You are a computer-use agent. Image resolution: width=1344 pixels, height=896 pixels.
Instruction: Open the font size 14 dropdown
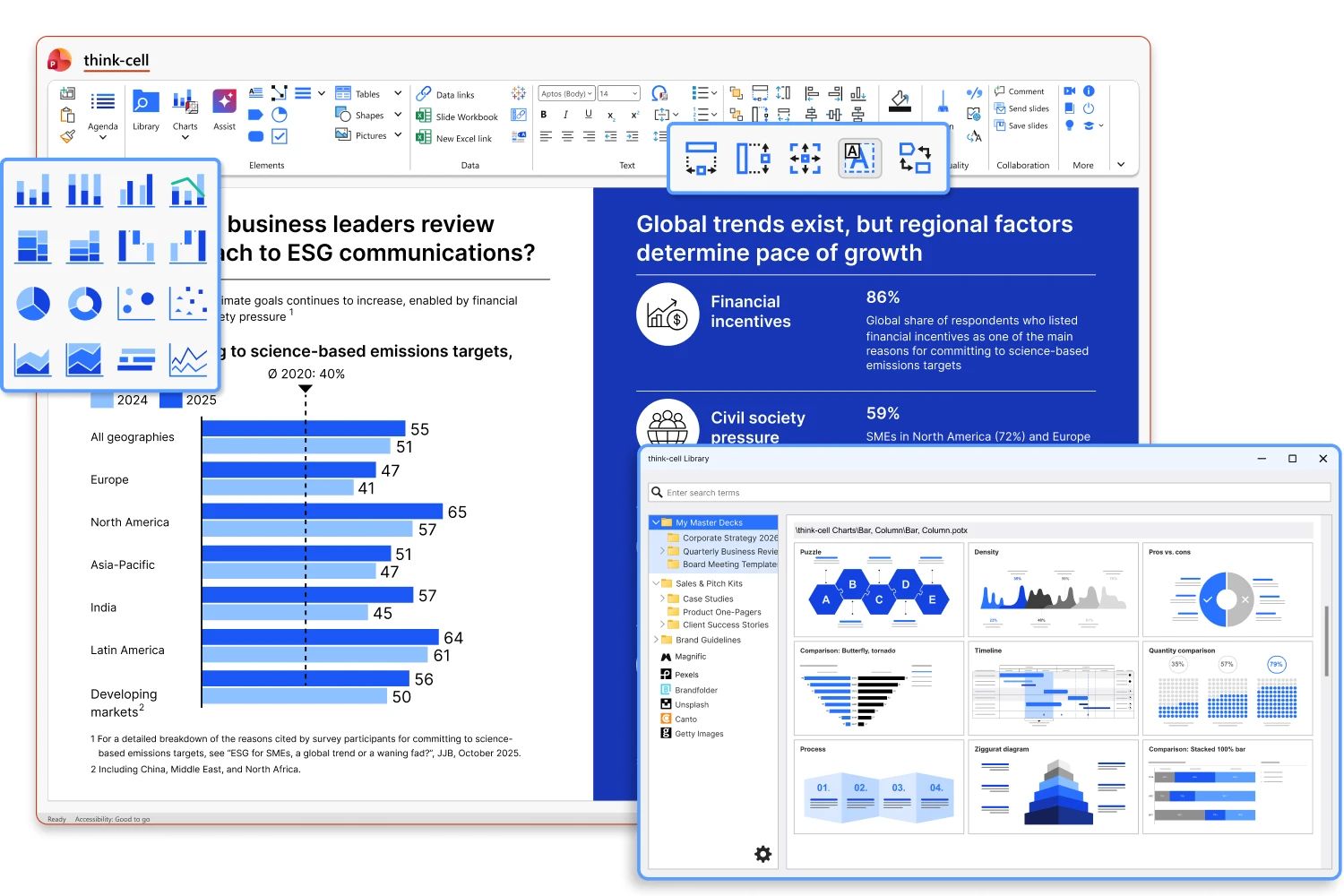[618, 93]
